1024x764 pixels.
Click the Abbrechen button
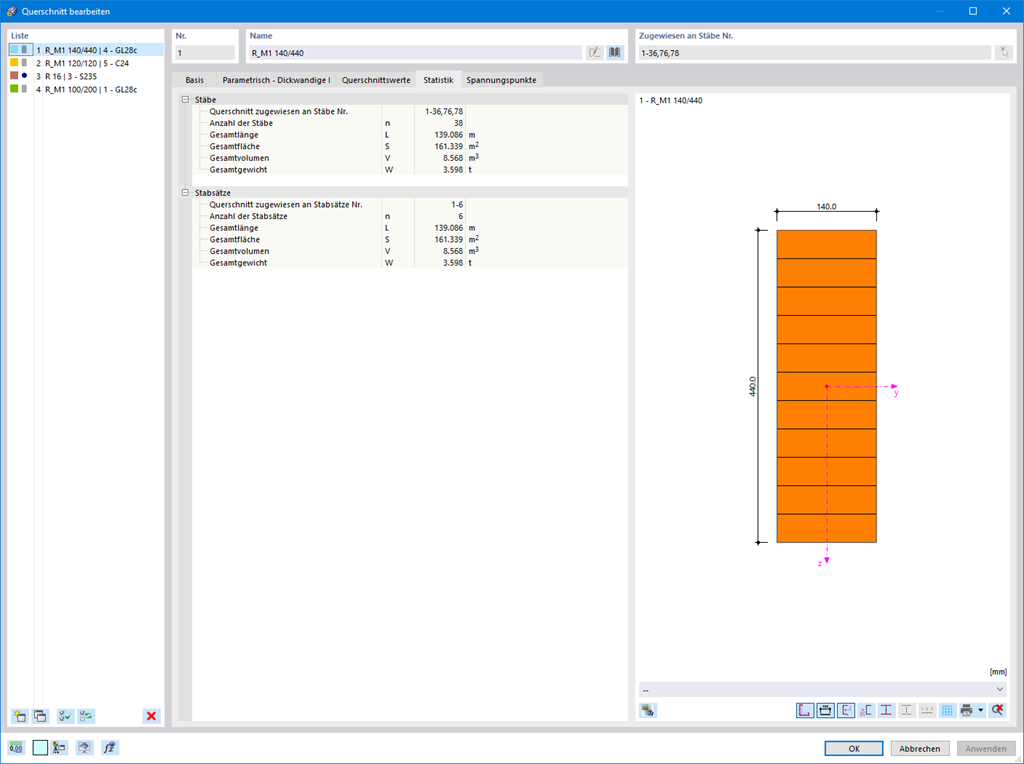[x=920, y=748]
